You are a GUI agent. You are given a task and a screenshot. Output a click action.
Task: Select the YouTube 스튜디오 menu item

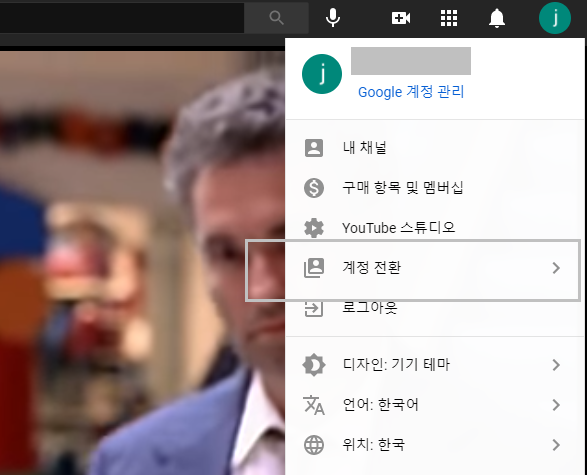435,228
